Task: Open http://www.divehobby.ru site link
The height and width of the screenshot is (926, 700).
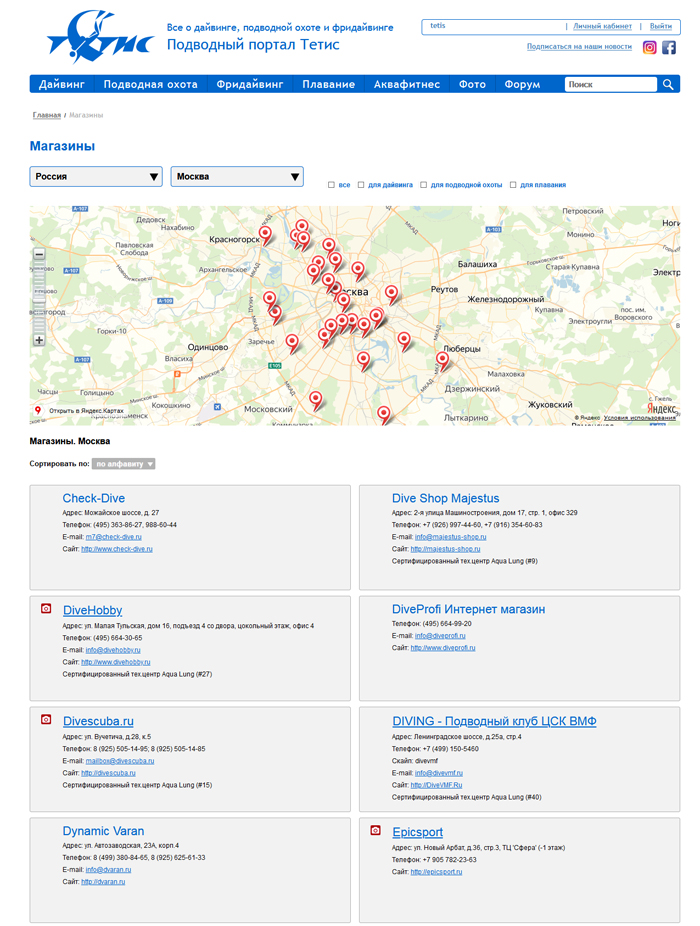Action: point(116,662)
